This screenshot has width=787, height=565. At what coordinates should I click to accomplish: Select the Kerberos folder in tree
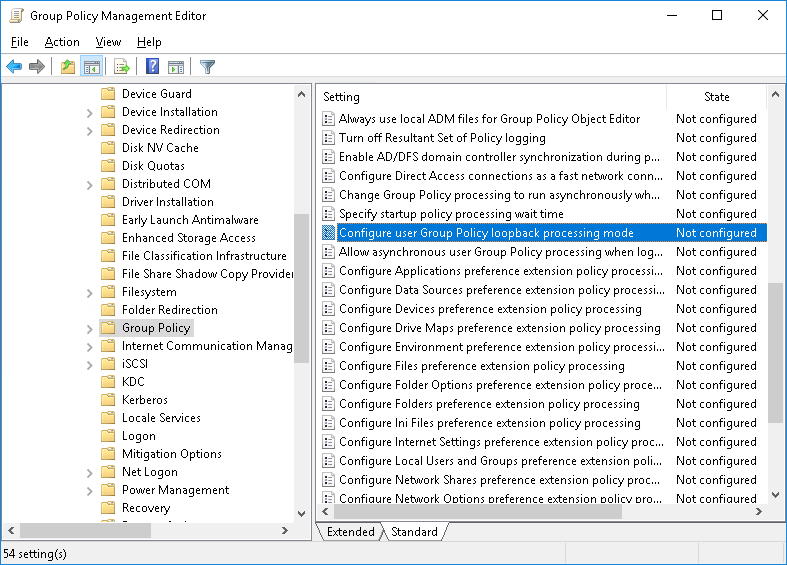click(144, 400)
